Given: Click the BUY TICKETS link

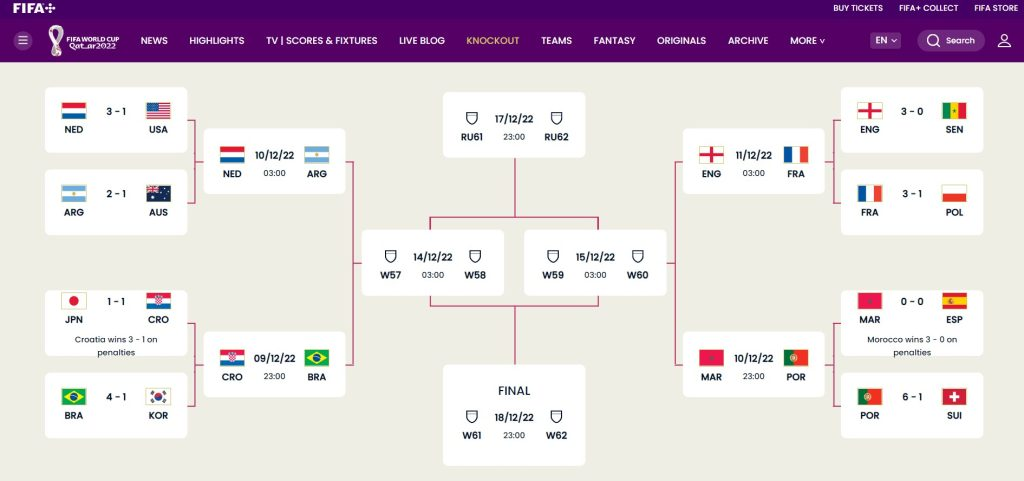Looking at the screenshot, I should (858, 8).
